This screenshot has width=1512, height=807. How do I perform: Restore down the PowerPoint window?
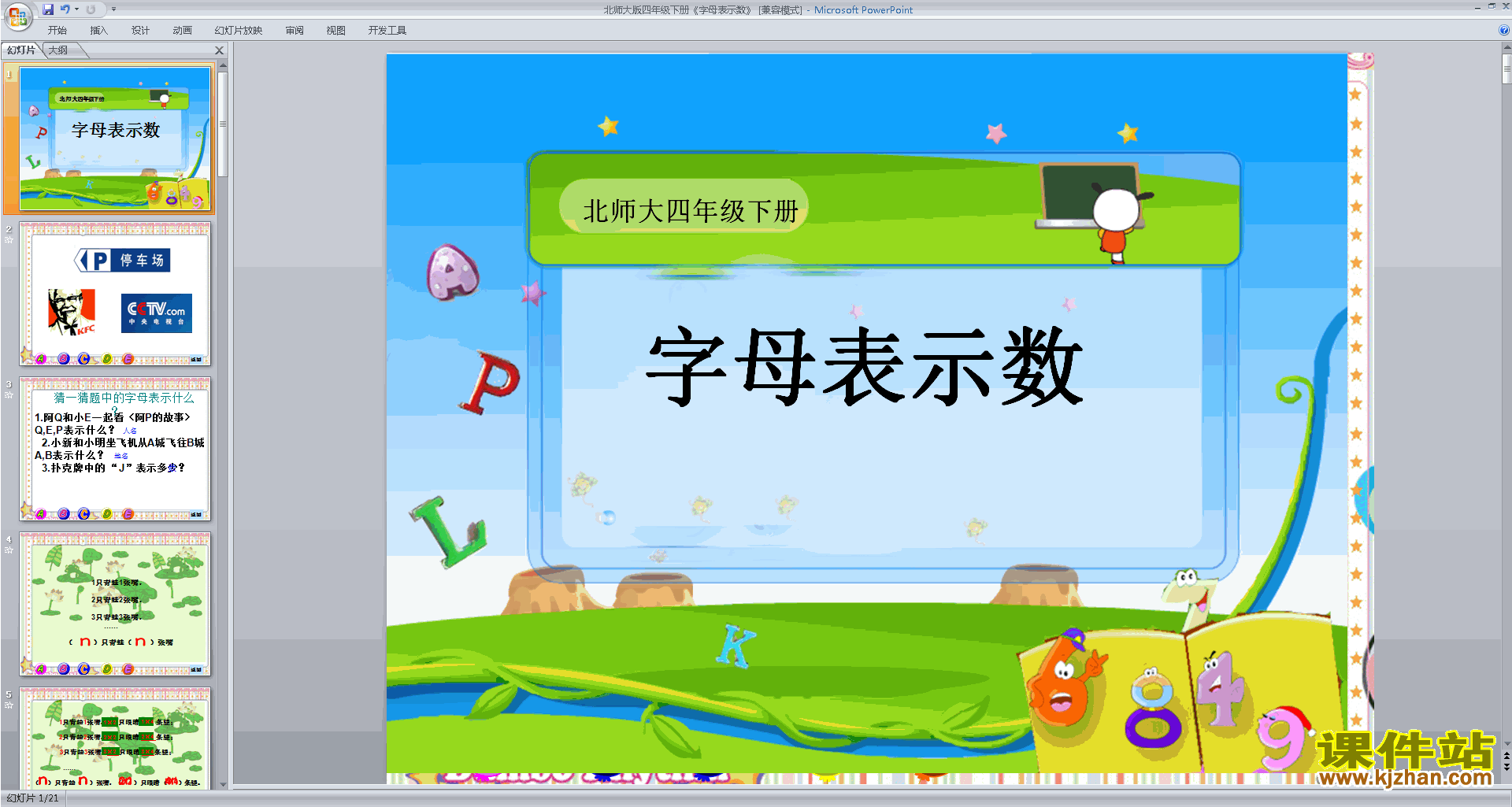pos(1492,6)
